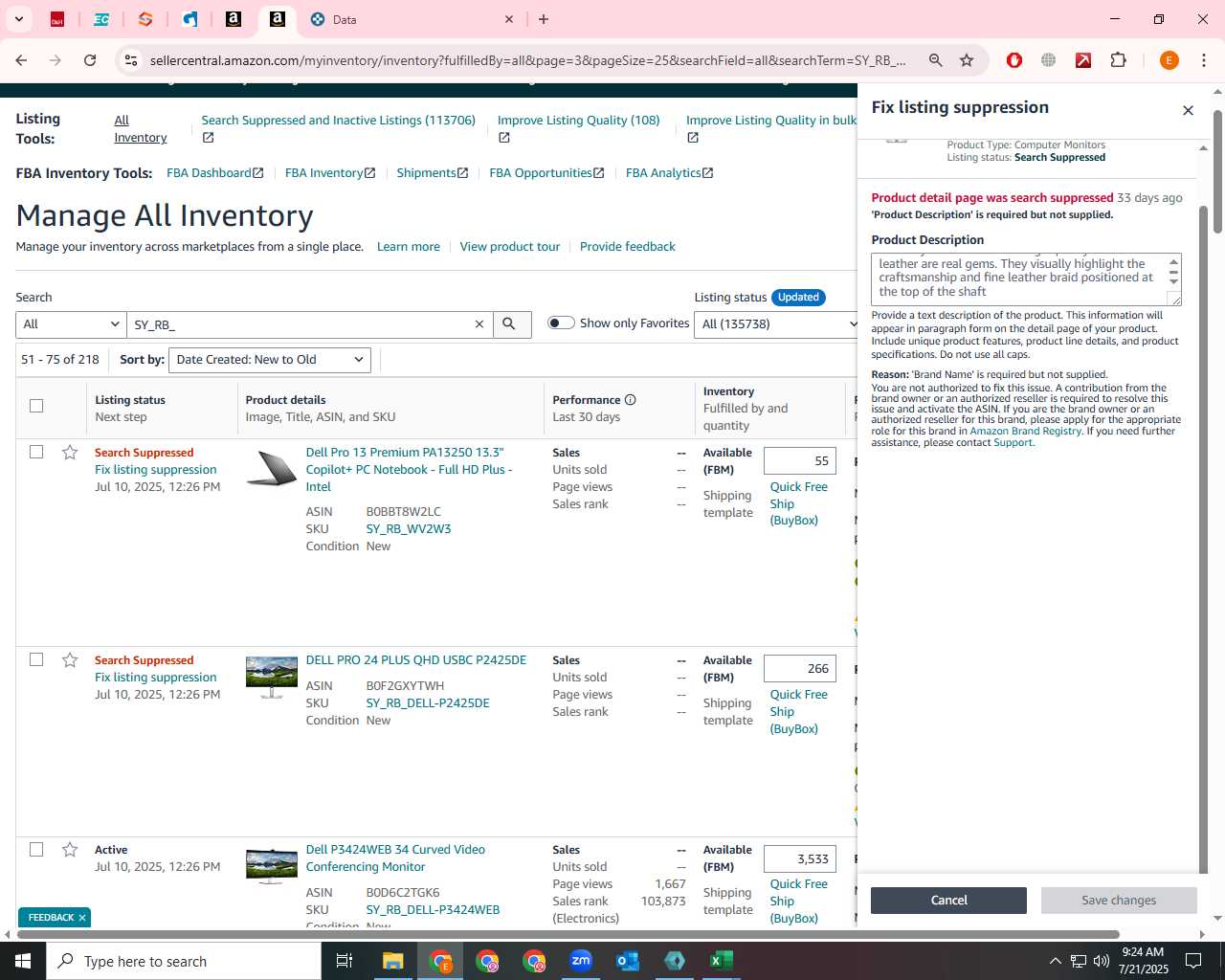Click Performance info icon in table header
Viewport: 1225px width, 980px height.
click(x=630, y=400)
